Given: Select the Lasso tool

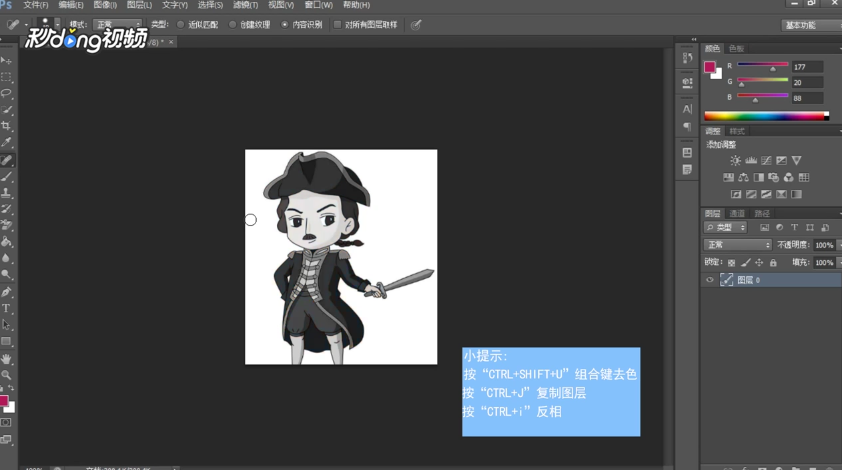Looking at the screenshot, I should 6,93.
